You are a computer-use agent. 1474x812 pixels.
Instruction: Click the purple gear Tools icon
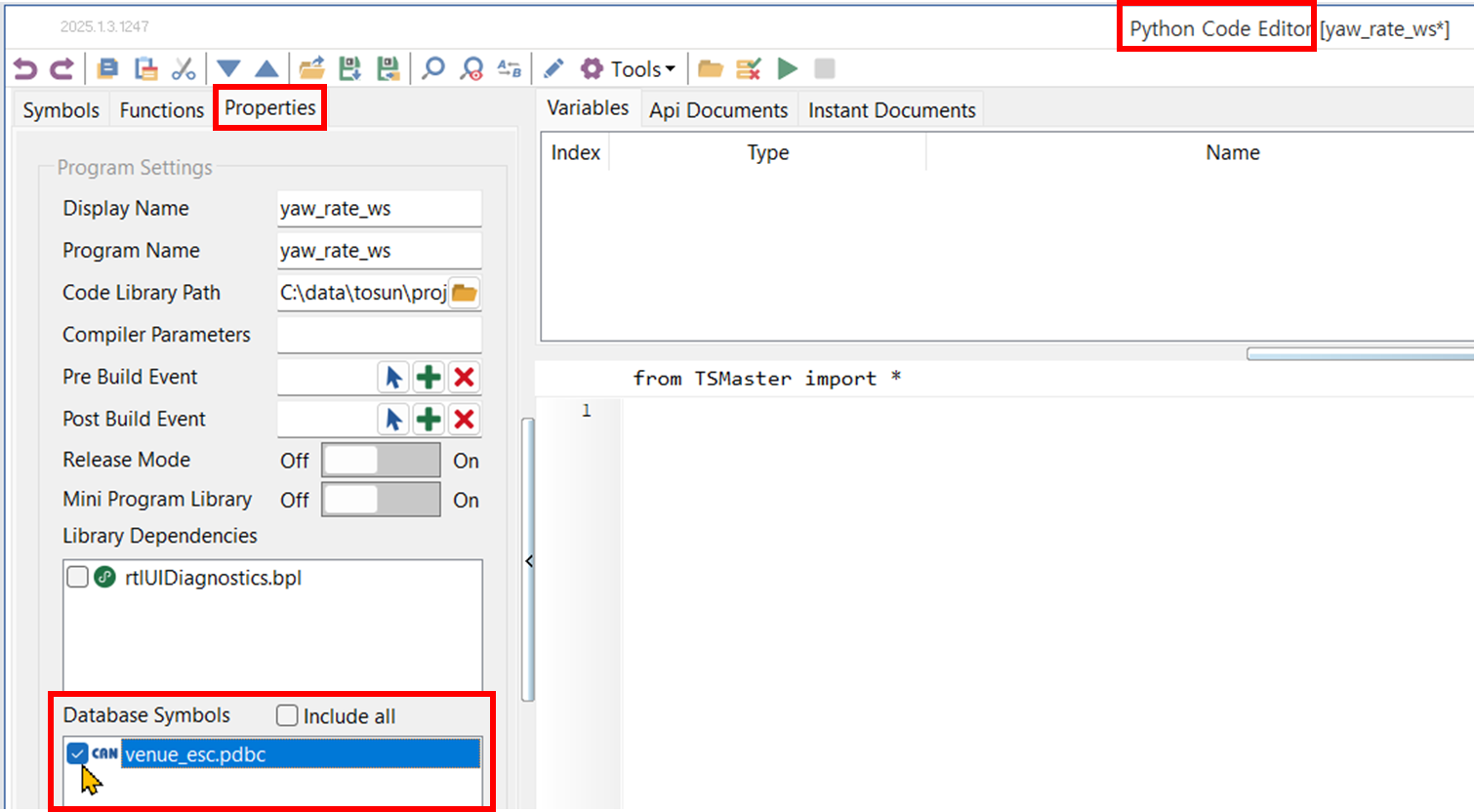(592, 69)
